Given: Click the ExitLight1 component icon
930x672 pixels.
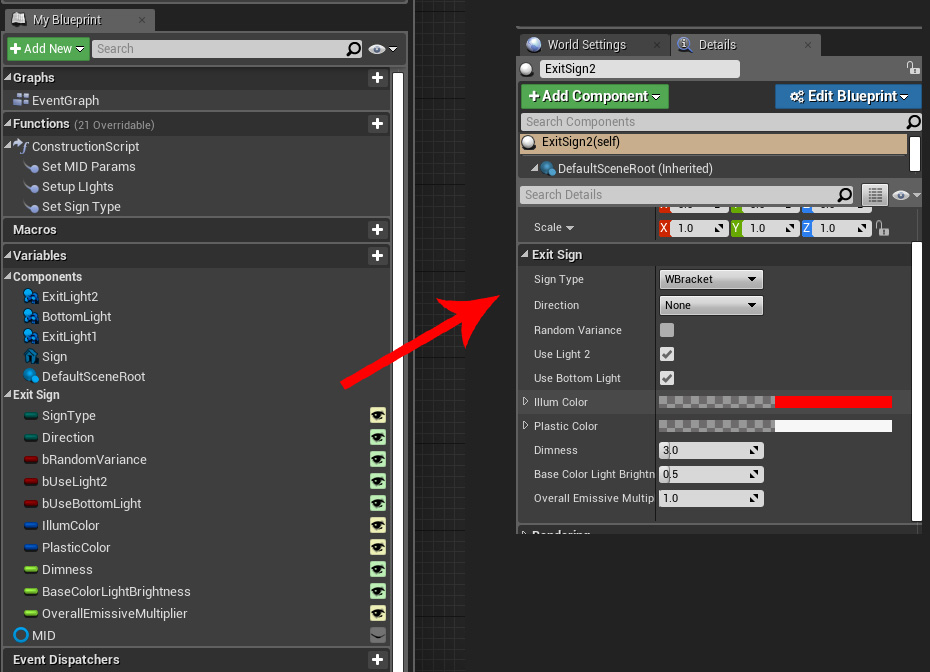Looking at the screenshot, I should pos(31,336).
